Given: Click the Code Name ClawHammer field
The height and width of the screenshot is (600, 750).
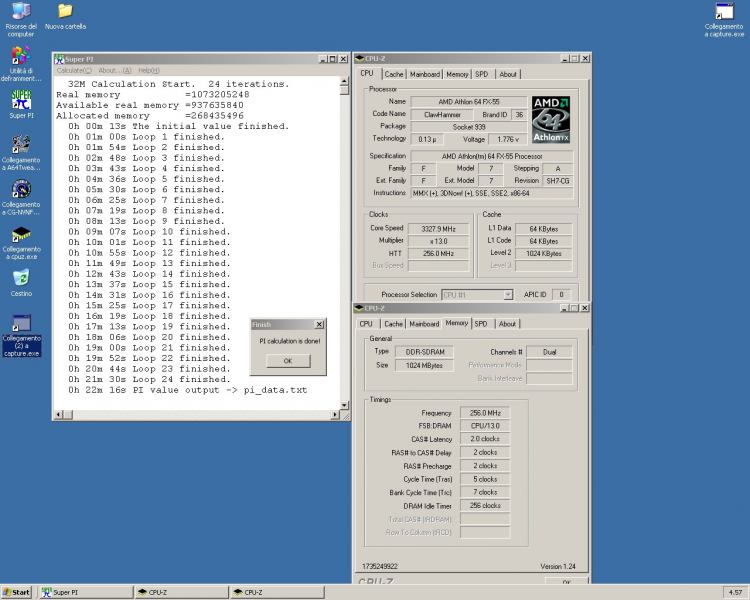Looking at the screenshot, I should point(442,115).
